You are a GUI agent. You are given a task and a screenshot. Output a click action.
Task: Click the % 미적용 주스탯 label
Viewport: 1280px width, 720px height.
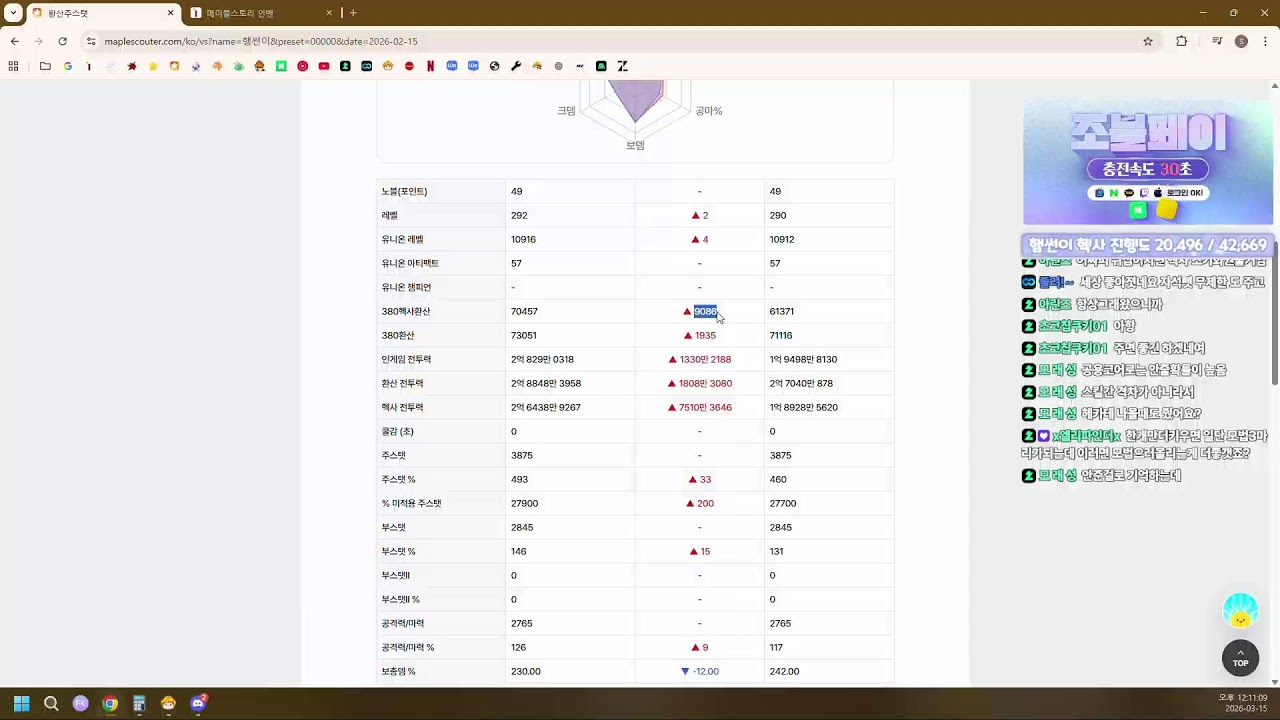click(411, 503)
